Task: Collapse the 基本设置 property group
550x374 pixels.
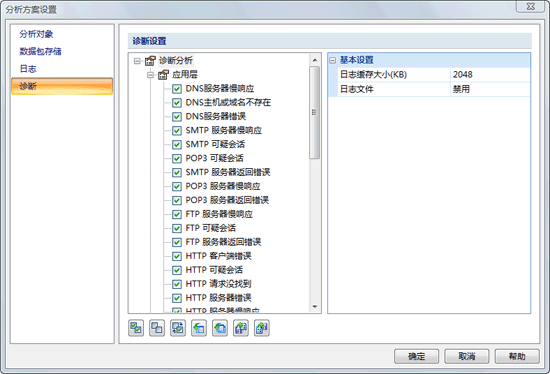Action: tap(333, 60)
